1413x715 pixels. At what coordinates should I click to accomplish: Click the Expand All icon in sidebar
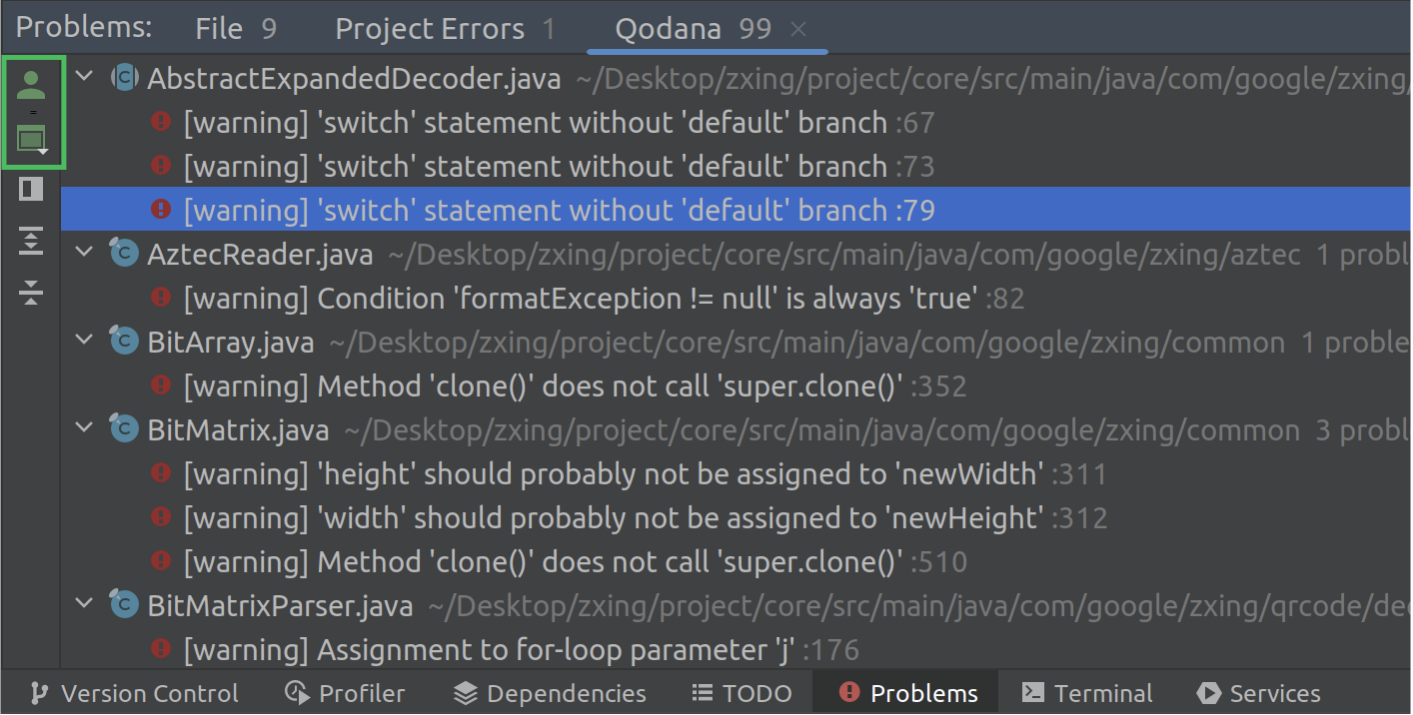point(31,240)
